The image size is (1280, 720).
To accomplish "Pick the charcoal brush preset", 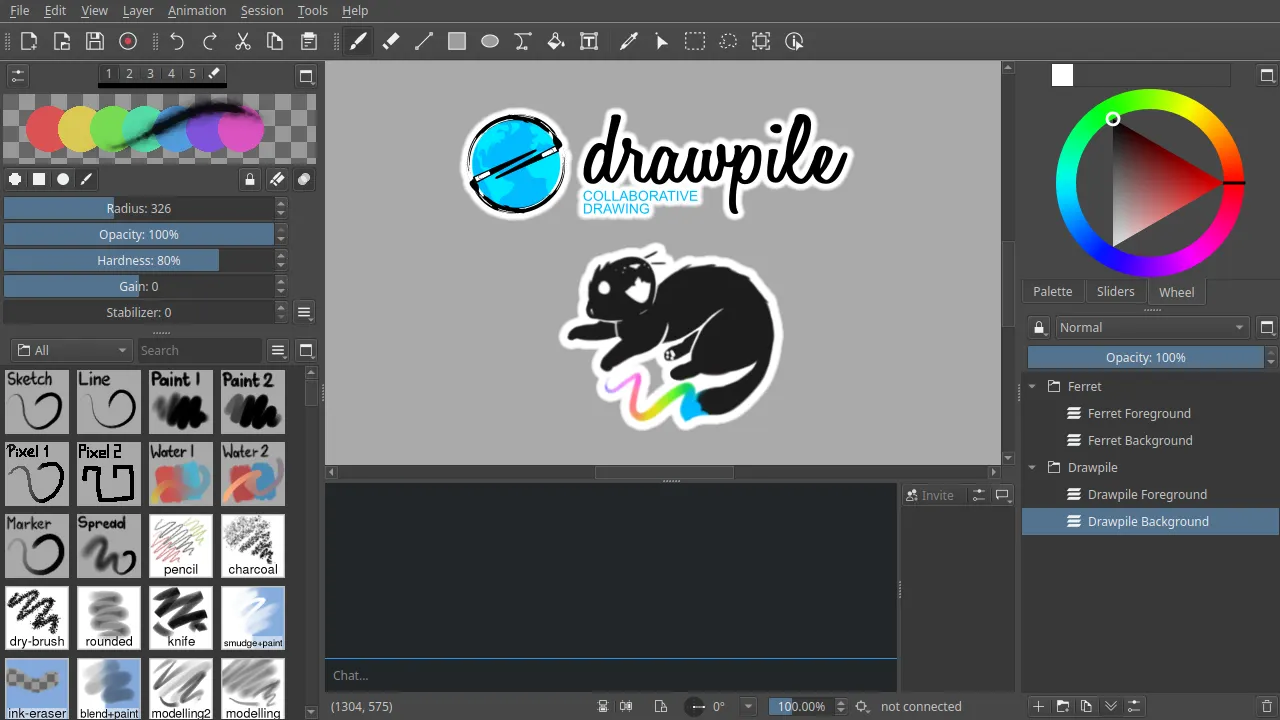I will (253, 546).
